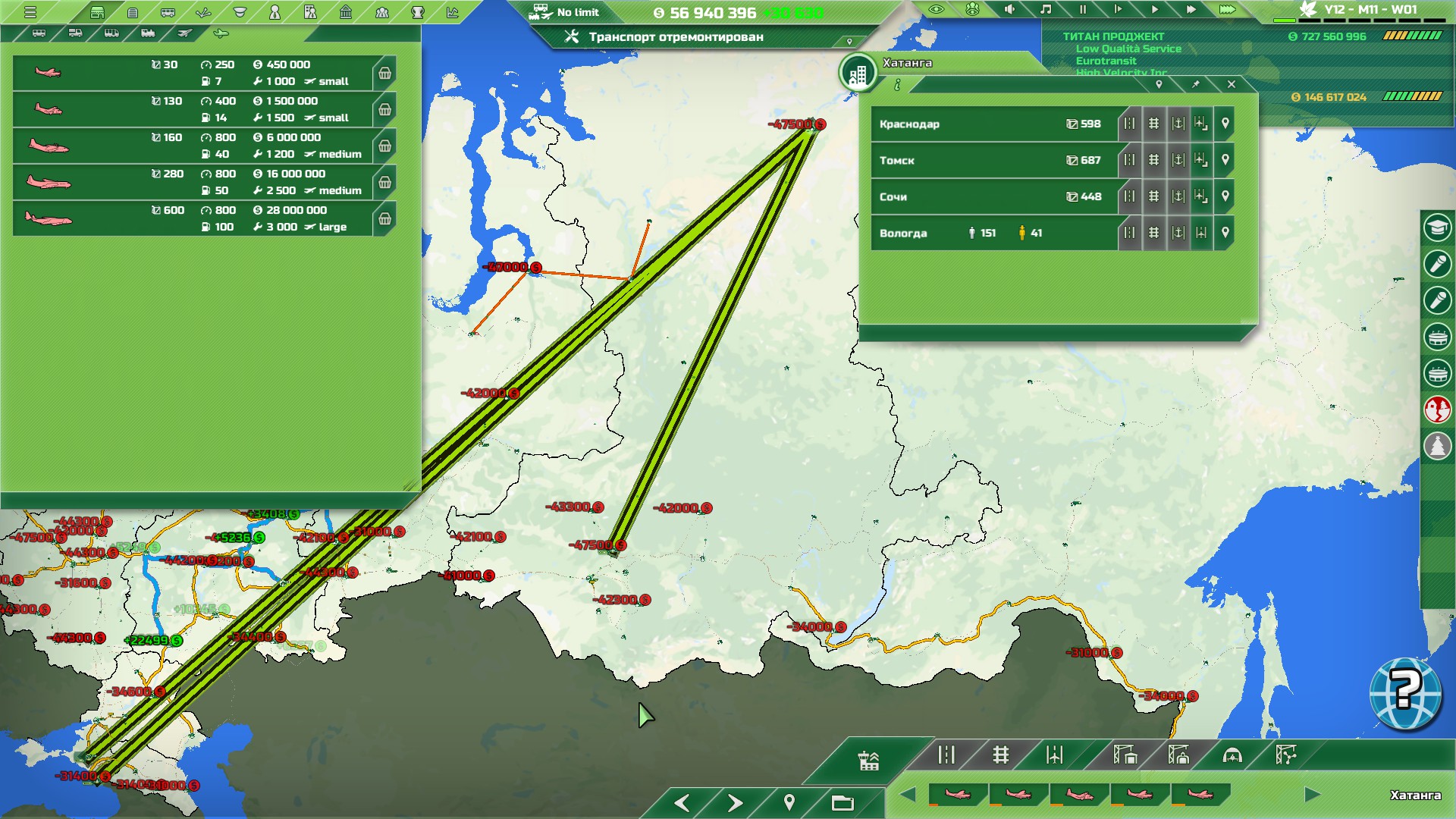Open the statistics chart tab
Image resolution: width=1456 pixels, height=819 pixels.
[x=453, y=12]
